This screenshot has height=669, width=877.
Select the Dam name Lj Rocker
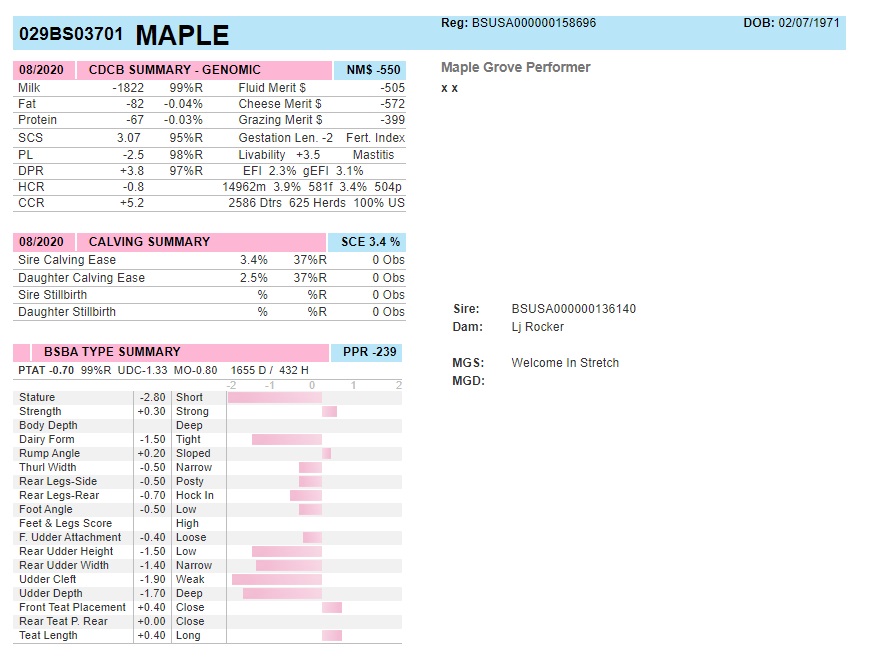537,327
